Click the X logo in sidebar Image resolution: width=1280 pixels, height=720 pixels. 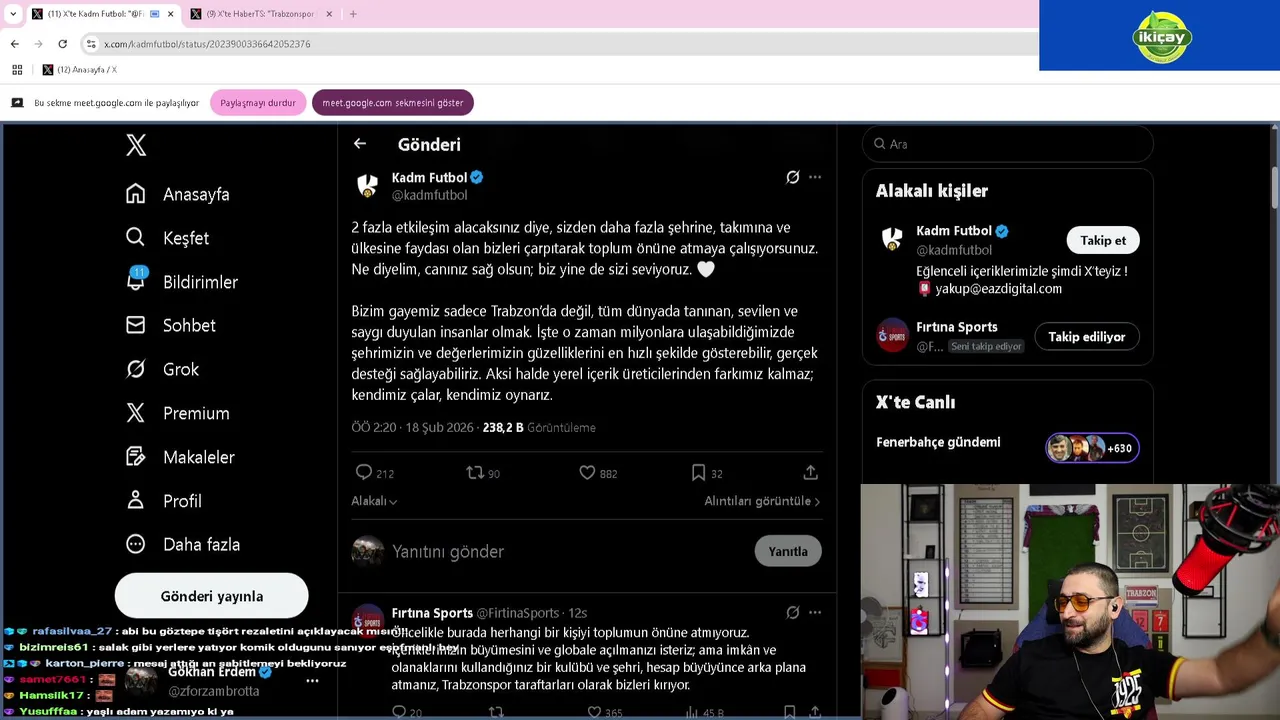click(136, 145)
